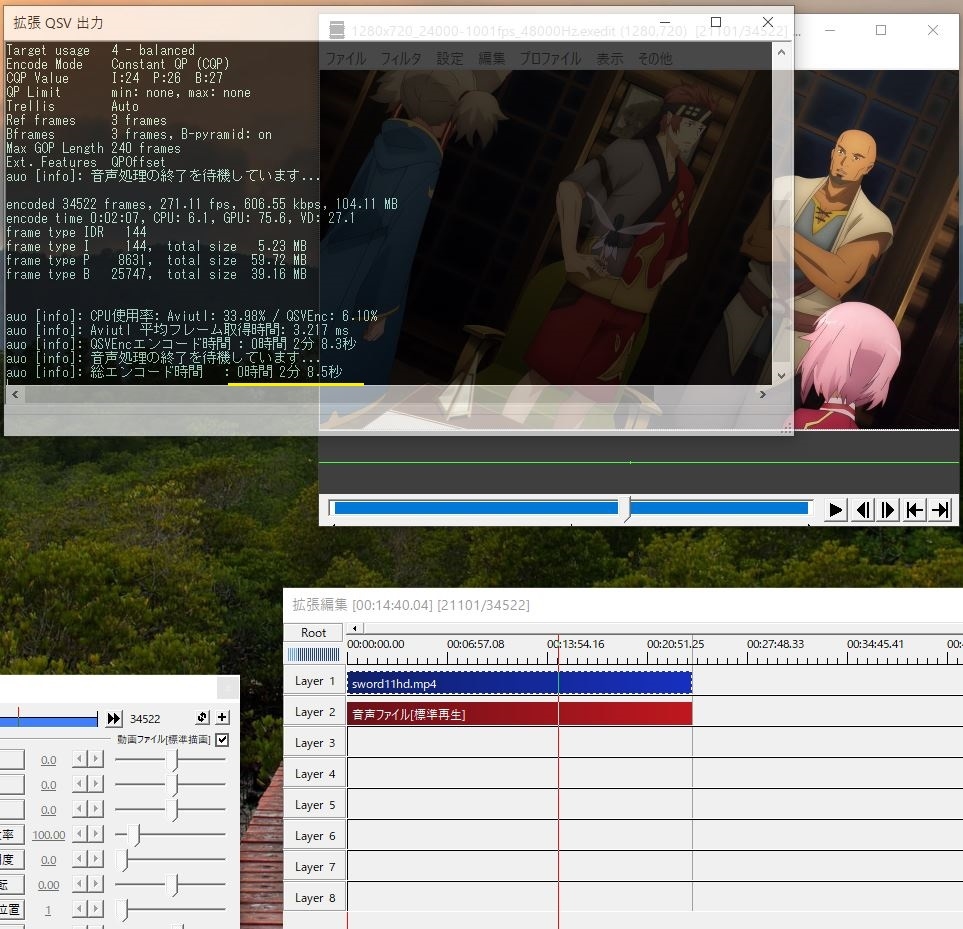Click the 1 value in 位置 row
Viewport: 963px width, 929px height.
pyautogui.click(x=48, y=911)
